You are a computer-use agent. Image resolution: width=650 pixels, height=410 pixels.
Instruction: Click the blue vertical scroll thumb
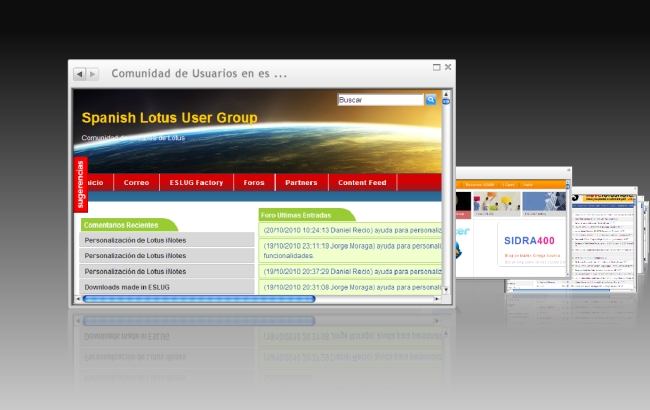coord(446,101)
